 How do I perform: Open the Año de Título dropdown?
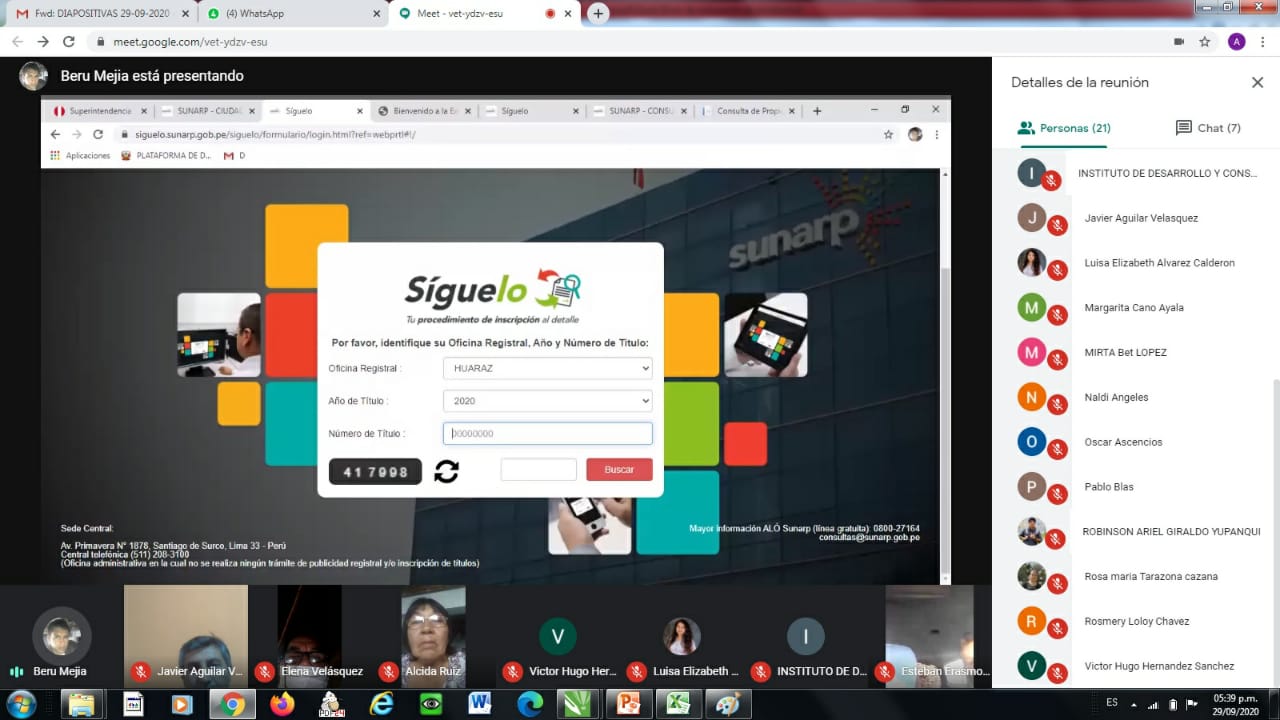pyautogui.click(x=547, y=401)
